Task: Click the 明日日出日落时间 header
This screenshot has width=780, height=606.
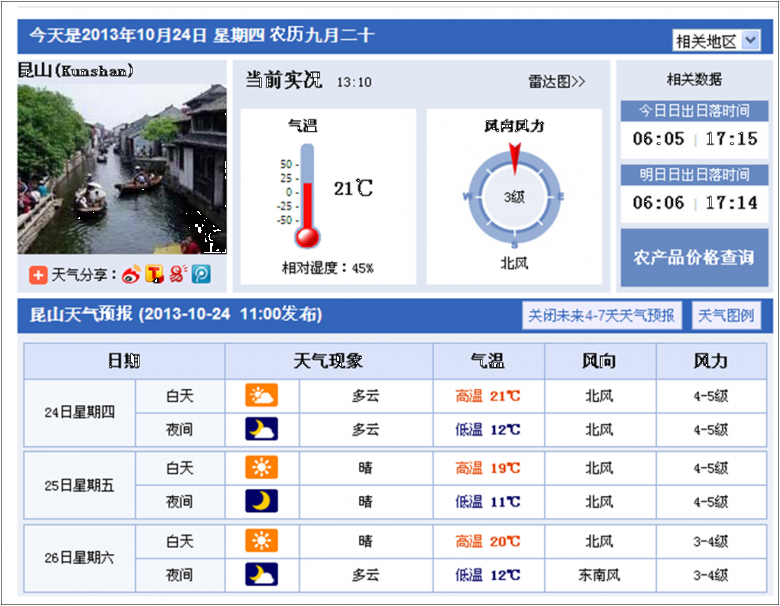Action: pyautogui.click(x=694, y=175)
